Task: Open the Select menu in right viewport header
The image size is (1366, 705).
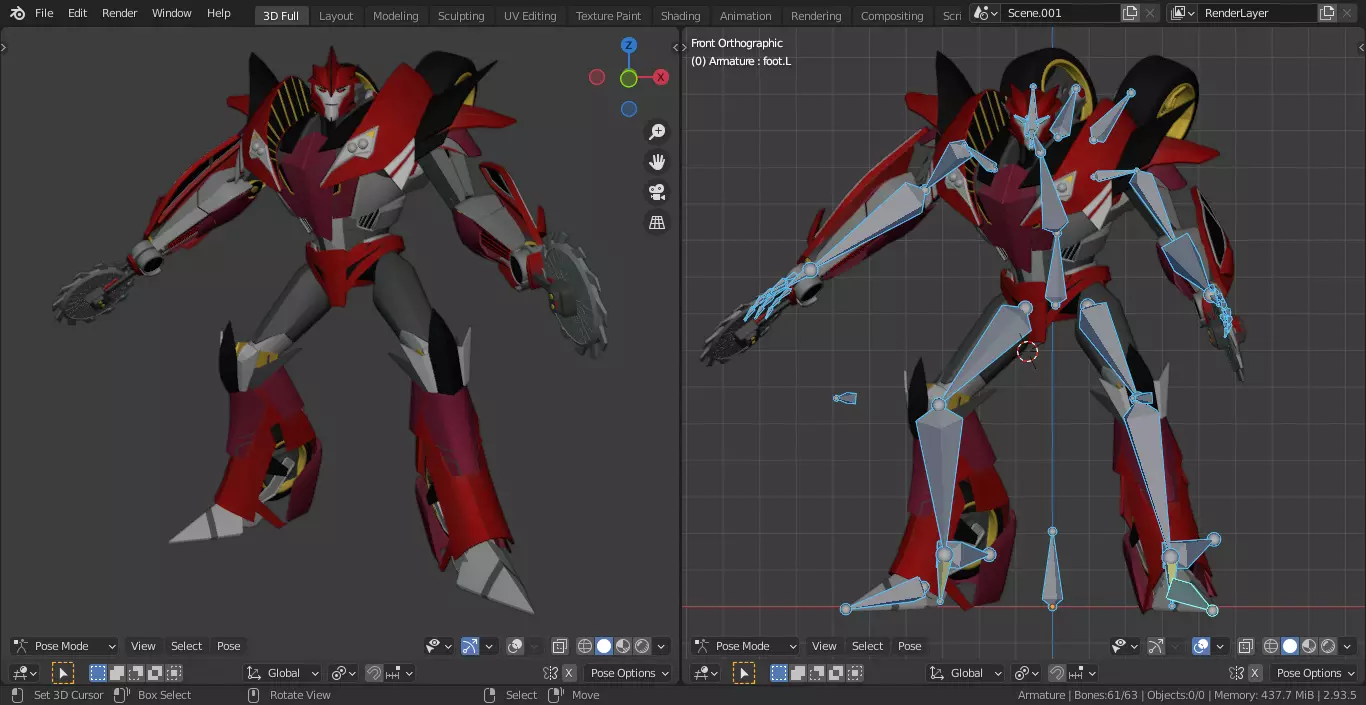Action: [867, 646]
